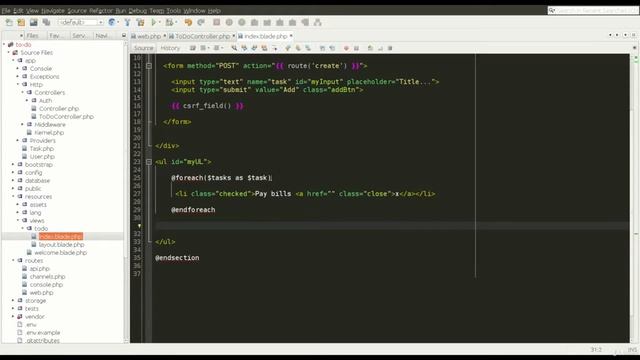The width and height of the screenshot is (640, 360).
Task: Select web.php under routes folder
Action: pyautogui.click(x=41, y=293)
